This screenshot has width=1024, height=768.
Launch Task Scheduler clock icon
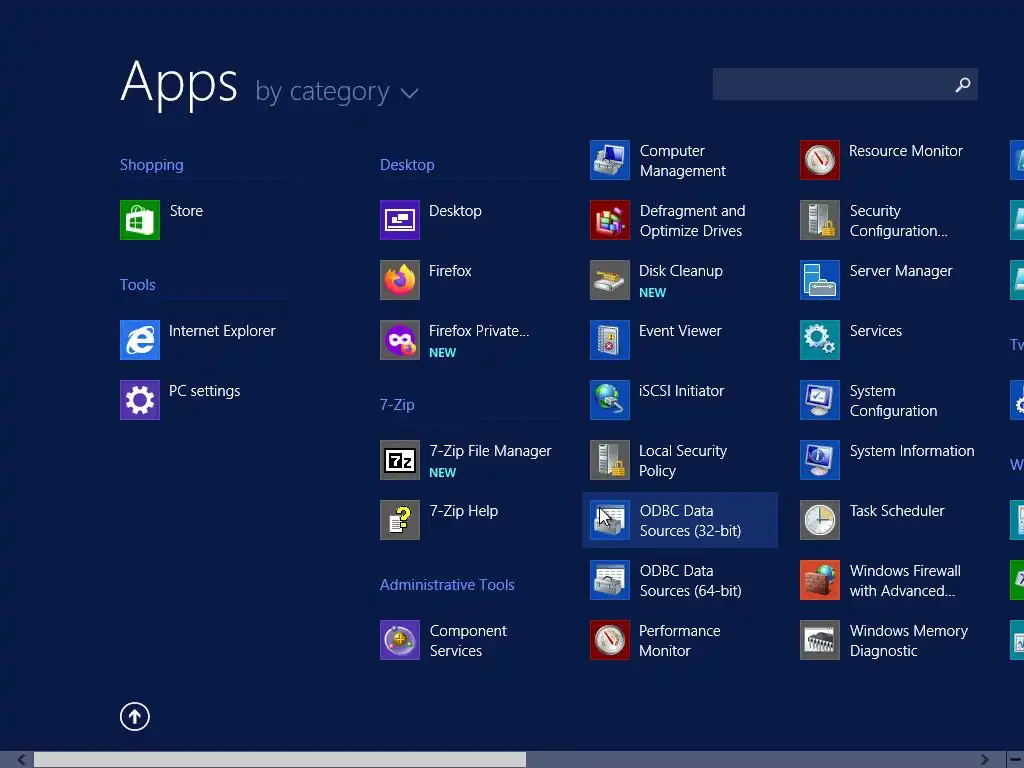coord(820,520)
